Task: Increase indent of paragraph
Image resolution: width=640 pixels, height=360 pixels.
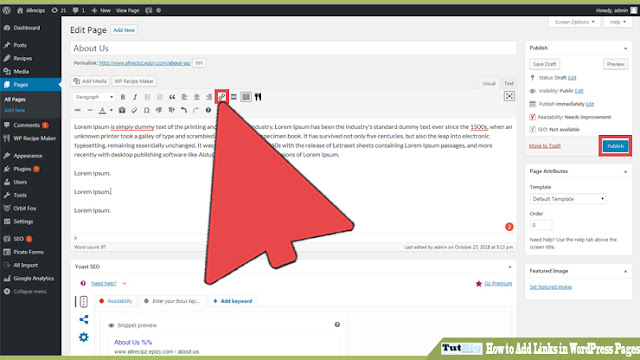Action: pos(171,110)
